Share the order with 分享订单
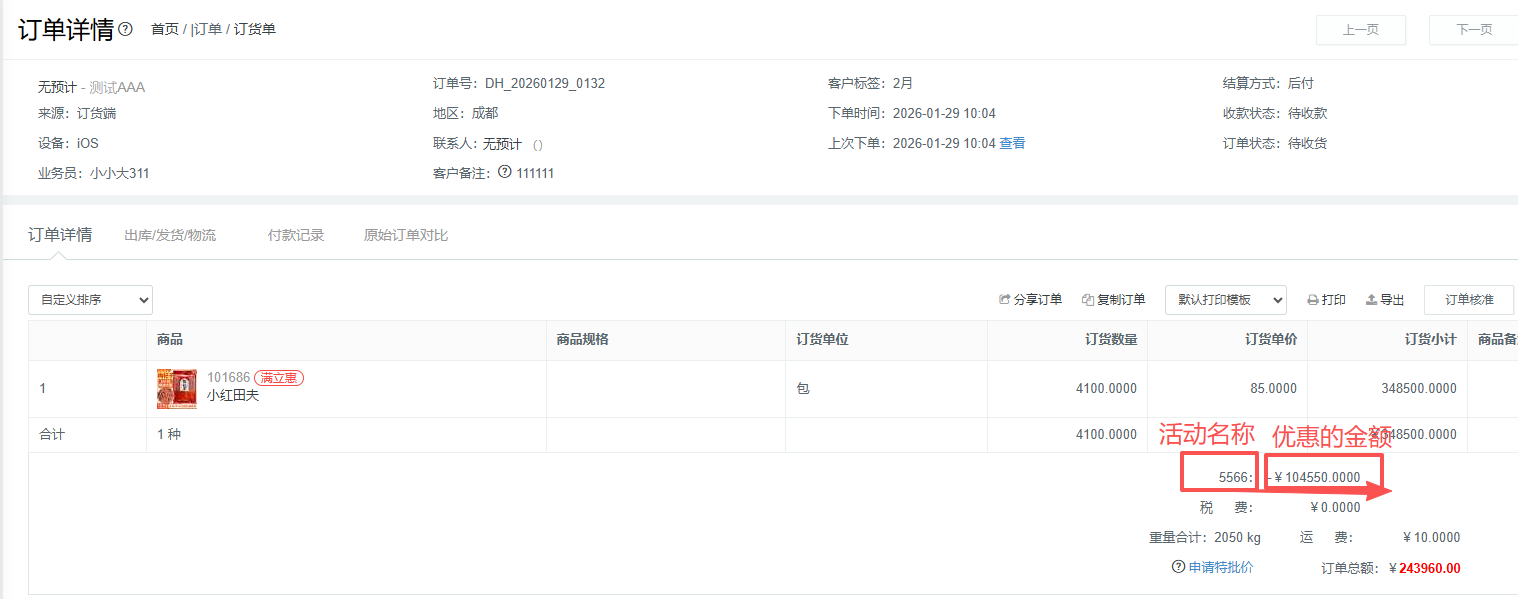This screenshot has width=1518, height=599. click(x=1030, y=300)
